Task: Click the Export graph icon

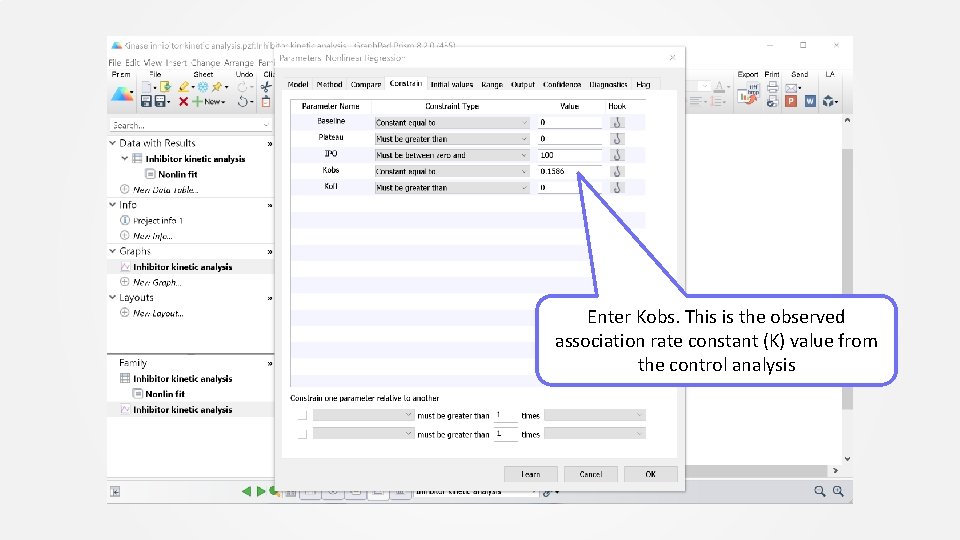Action: click(748, 94)
